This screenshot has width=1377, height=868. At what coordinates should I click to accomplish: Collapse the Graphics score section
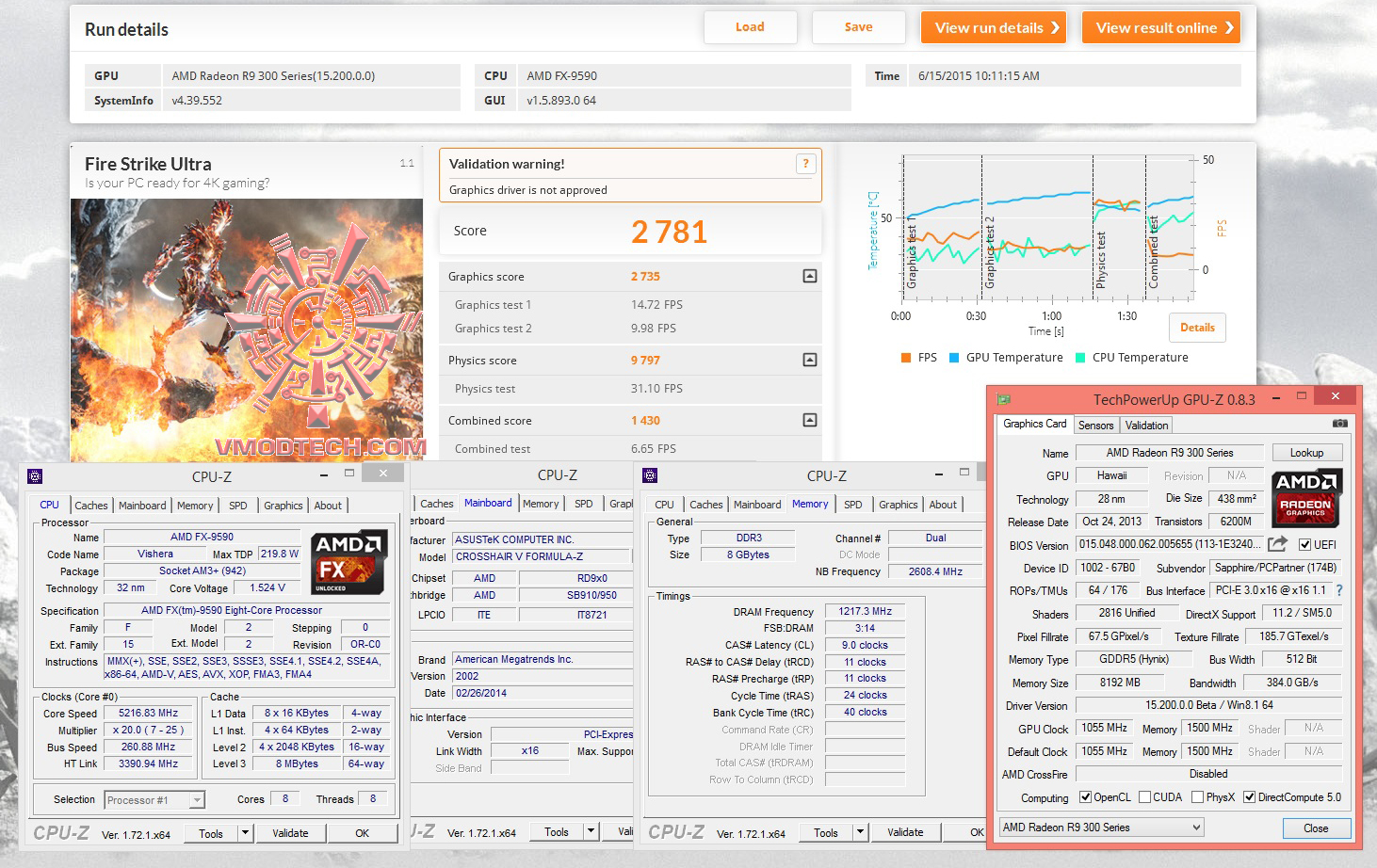click(x=809, y=276)
